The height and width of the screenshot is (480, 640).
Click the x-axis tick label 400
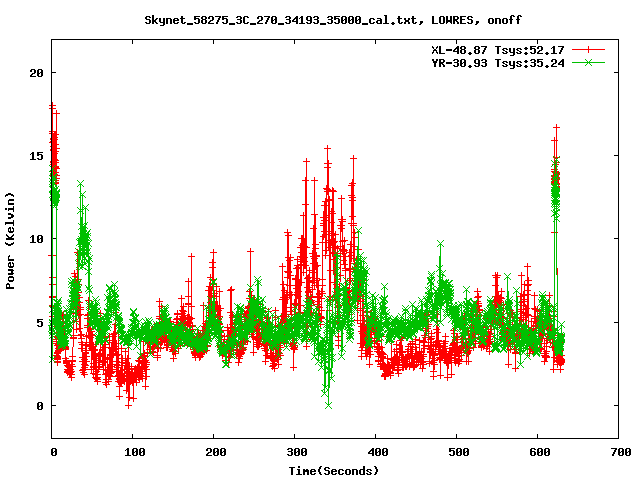click(x=378, y=452)
